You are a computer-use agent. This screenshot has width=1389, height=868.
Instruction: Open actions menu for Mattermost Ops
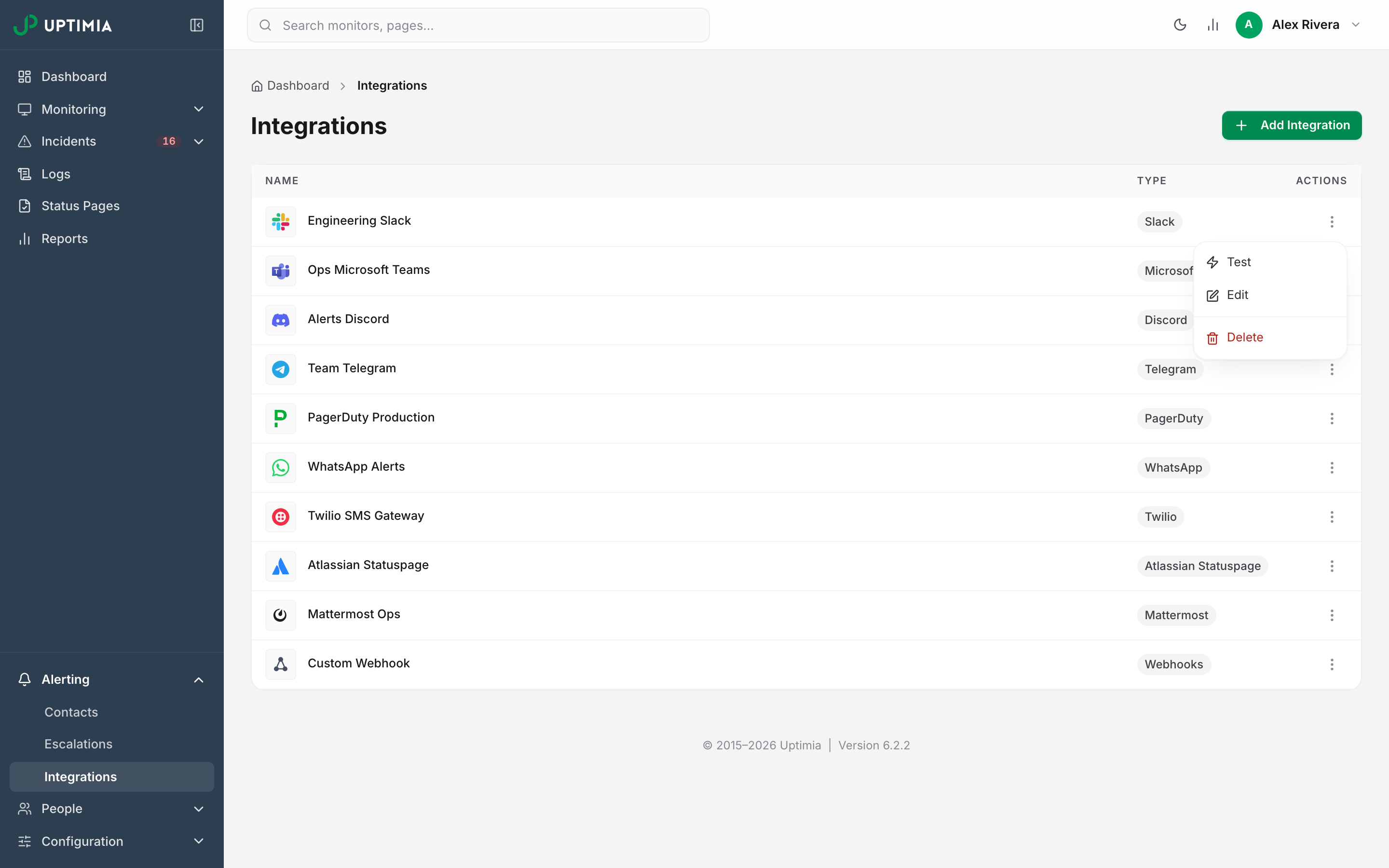click(x=1332, y=615)
